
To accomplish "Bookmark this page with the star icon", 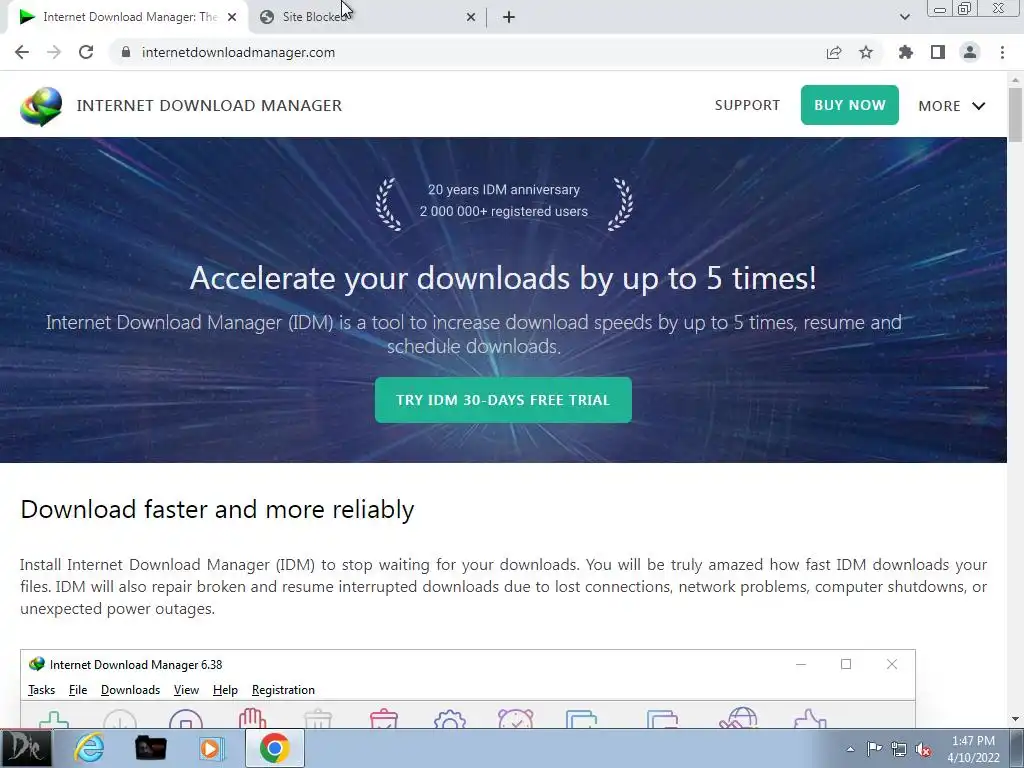I will coord(866,52).
